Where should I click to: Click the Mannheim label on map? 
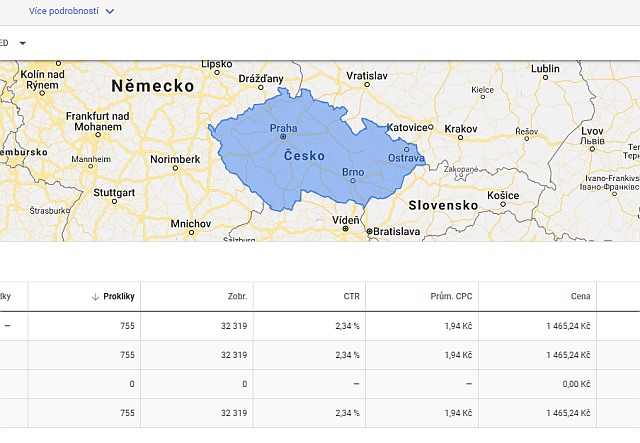[91, 159]
